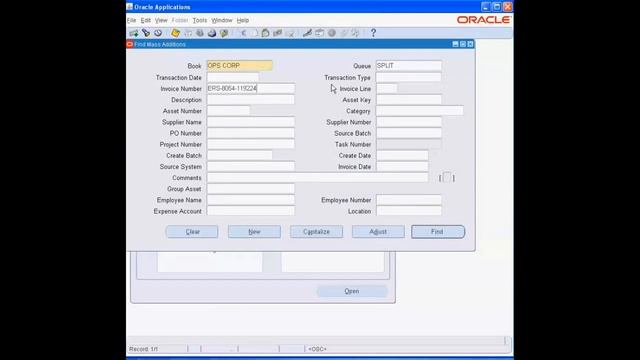The width and height of the screenshot is (640, 360).
Task: Click the Invoice Number field
Action: pyautogui.click(x=251, y=89)
